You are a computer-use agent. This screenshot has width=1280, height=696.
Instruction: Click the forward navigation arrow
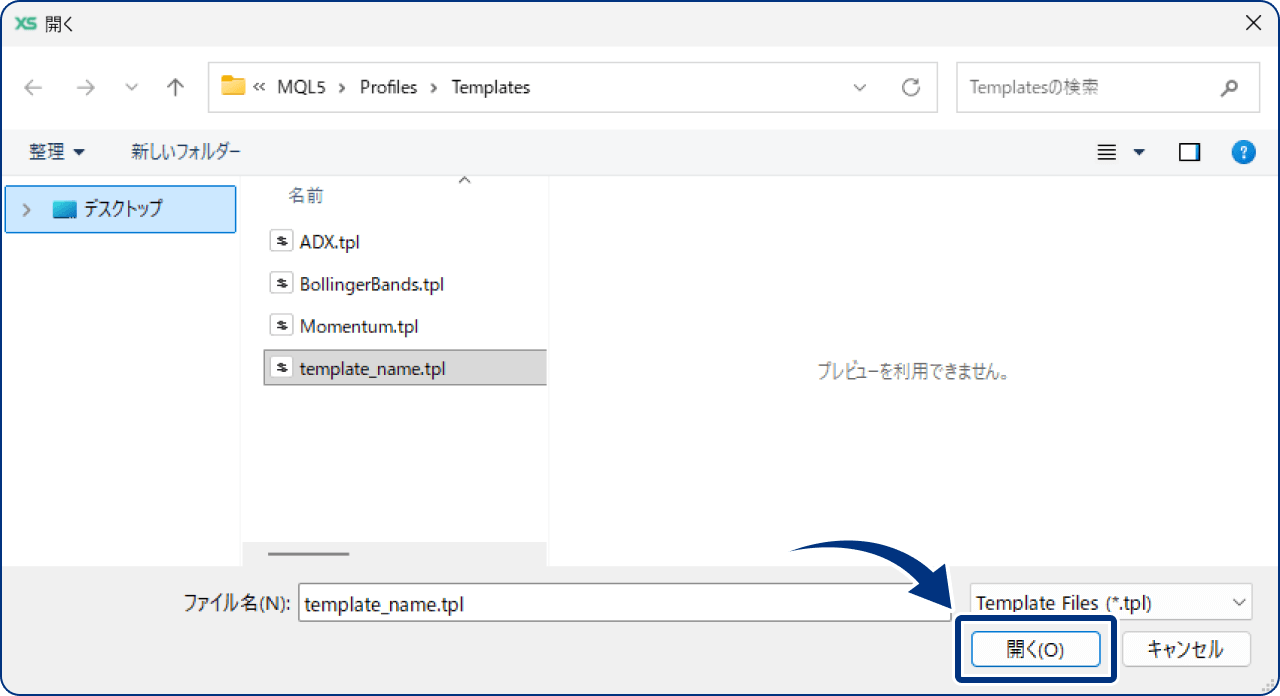pyautogui.click(x=86, y=87)
